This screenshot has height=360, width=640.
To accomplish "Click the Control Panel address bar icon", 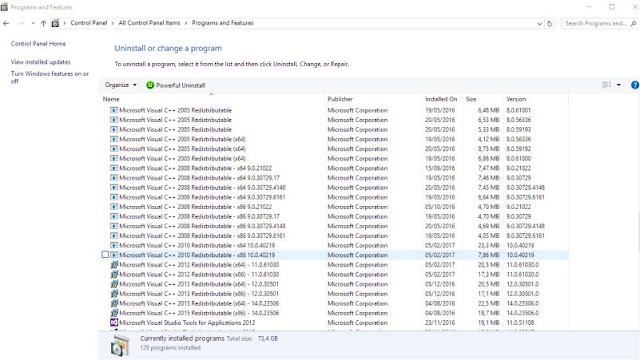I will (x=55, y=23).
